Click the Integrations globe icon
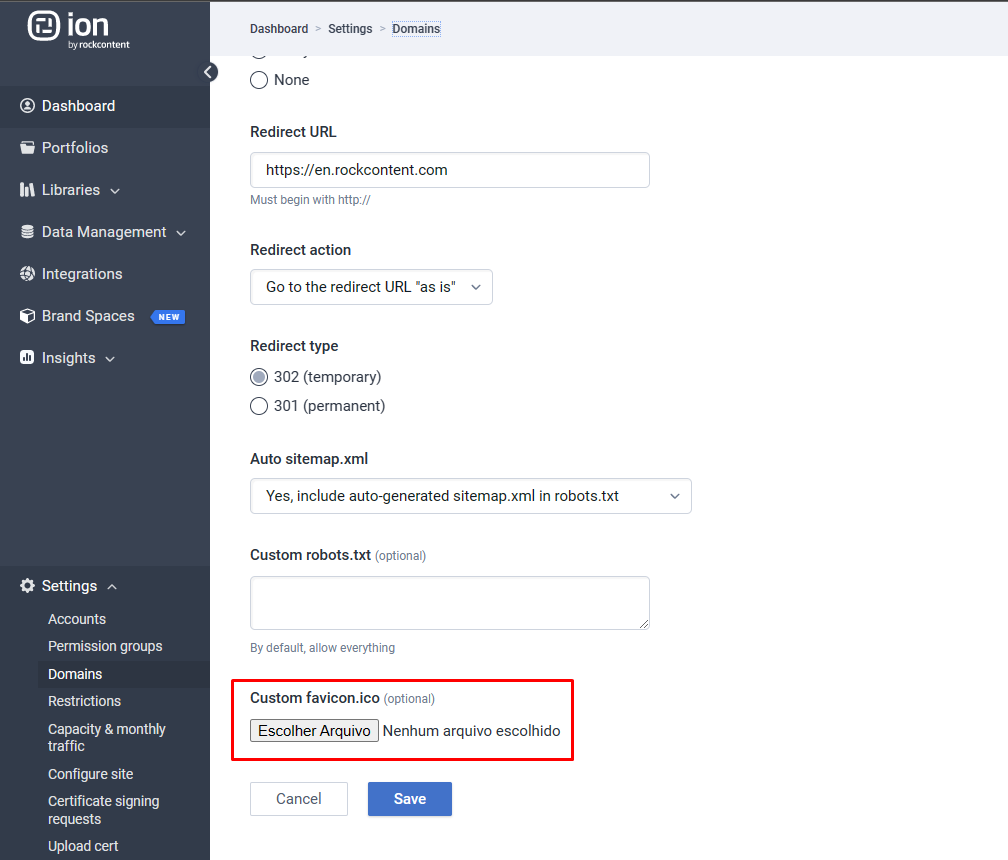Image resolution: width=1008 pixels, height=860 pixels. (x=27, y=274)
